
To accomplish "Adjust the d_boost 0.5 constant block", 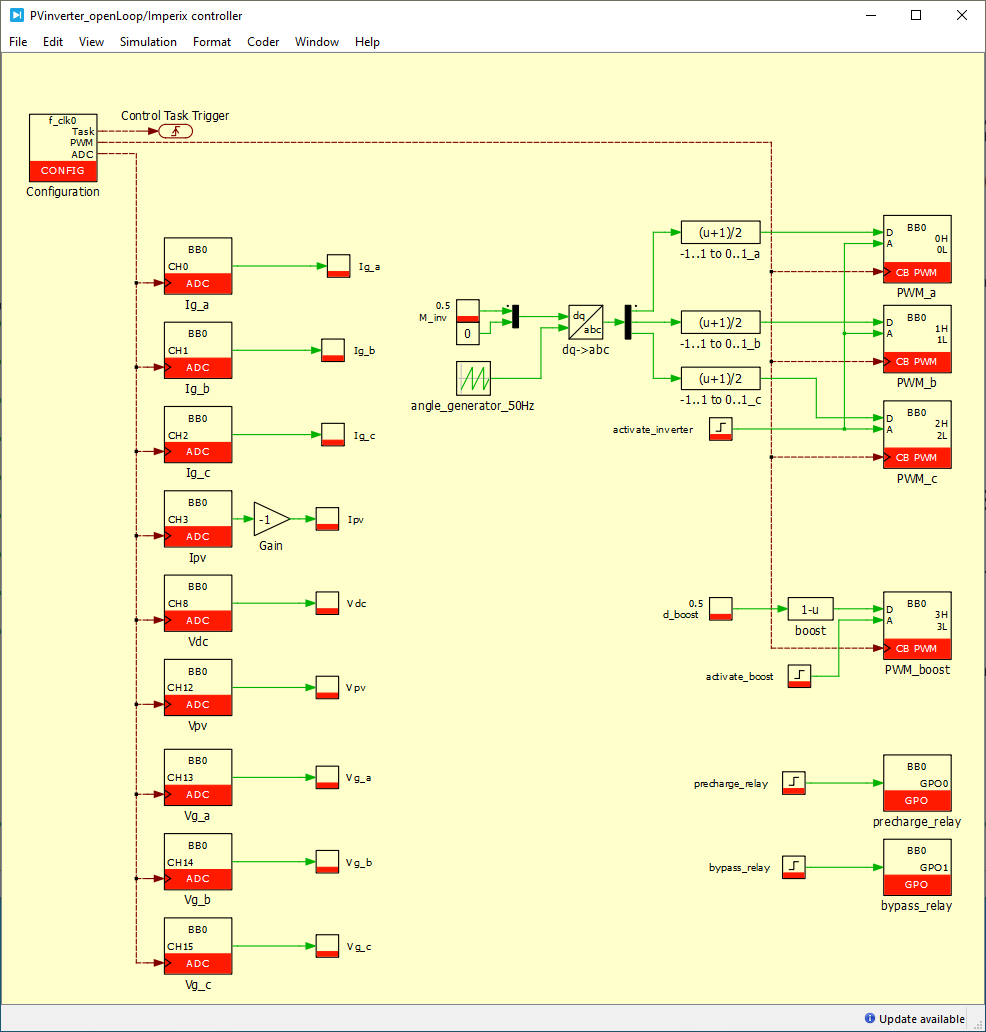I will pos(721,608).
